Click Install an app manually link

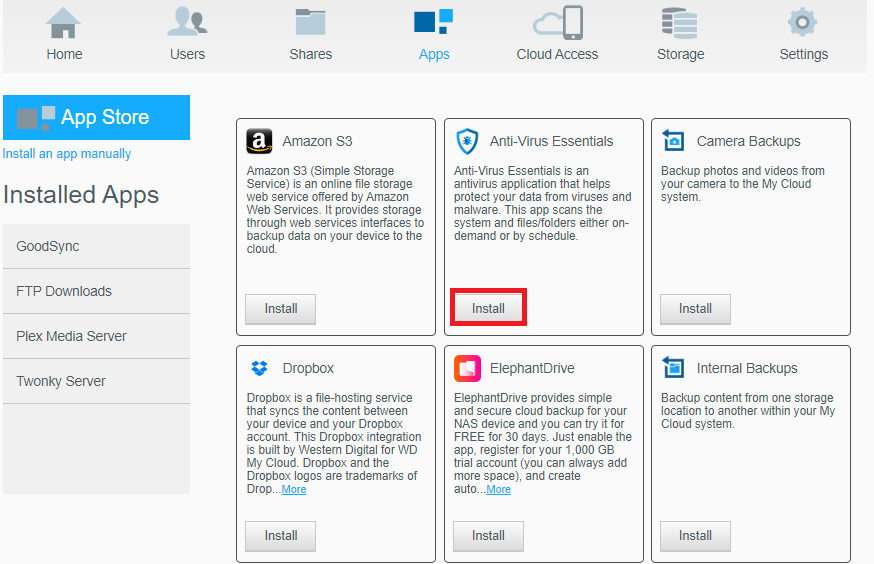click(67, 154)
